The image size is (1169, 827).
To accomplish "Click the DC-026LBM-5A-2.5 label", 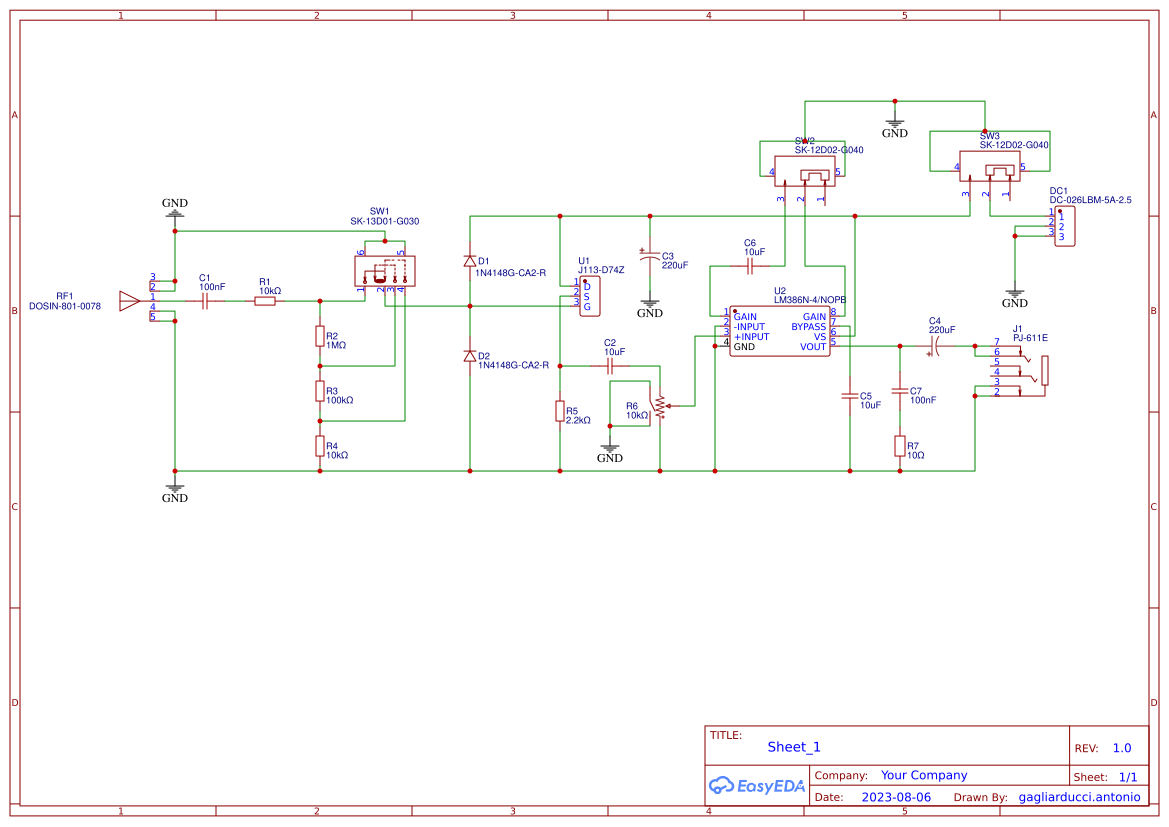I will coord(1091,200).
